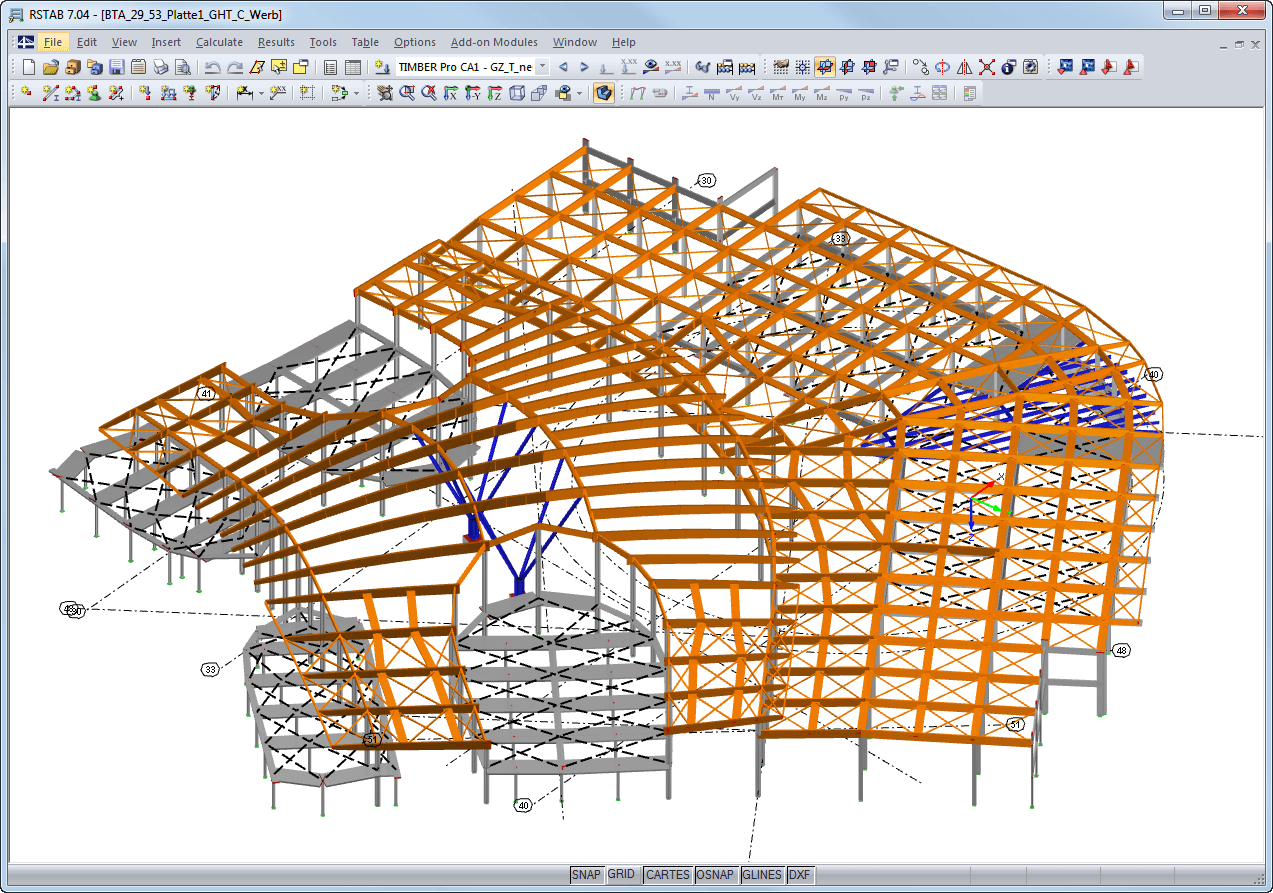Click the Results menu entry

click(275, 42)
